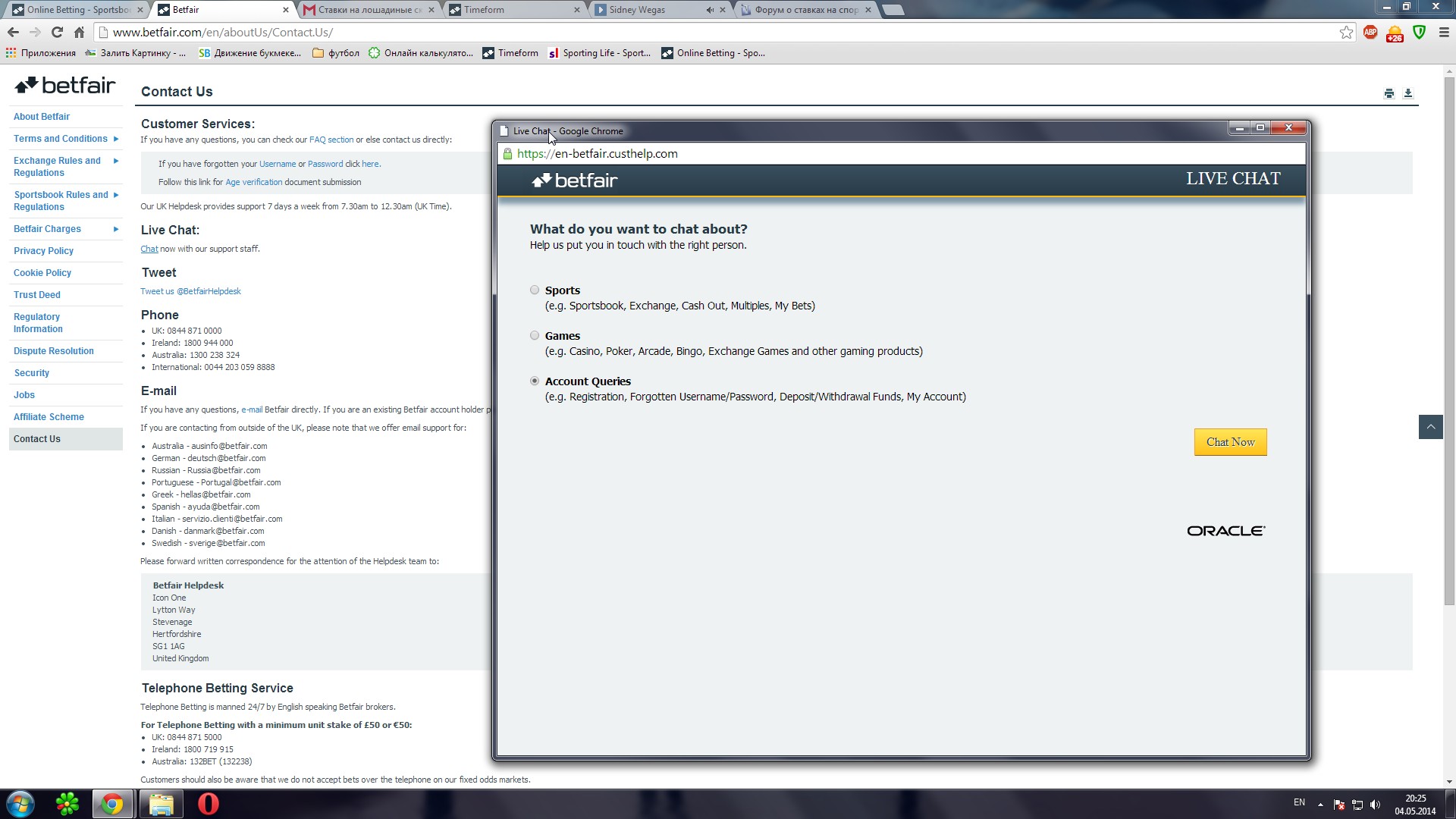The width and height of the screenshot is (1456, 819).
Task: Expand the Betfair Charges submenu
Action: click(116, 229)
